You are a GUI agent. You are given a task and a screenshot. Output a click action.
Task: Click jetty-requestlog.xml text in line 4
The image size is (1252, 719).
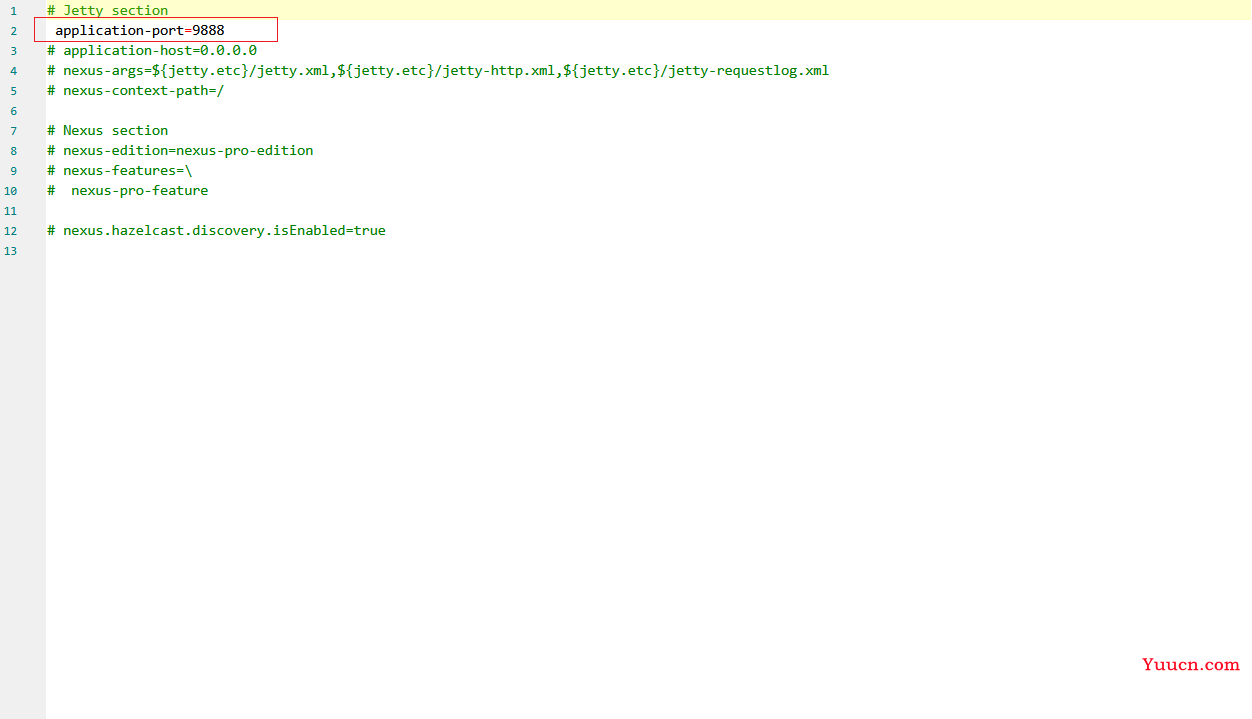[748, 71]
